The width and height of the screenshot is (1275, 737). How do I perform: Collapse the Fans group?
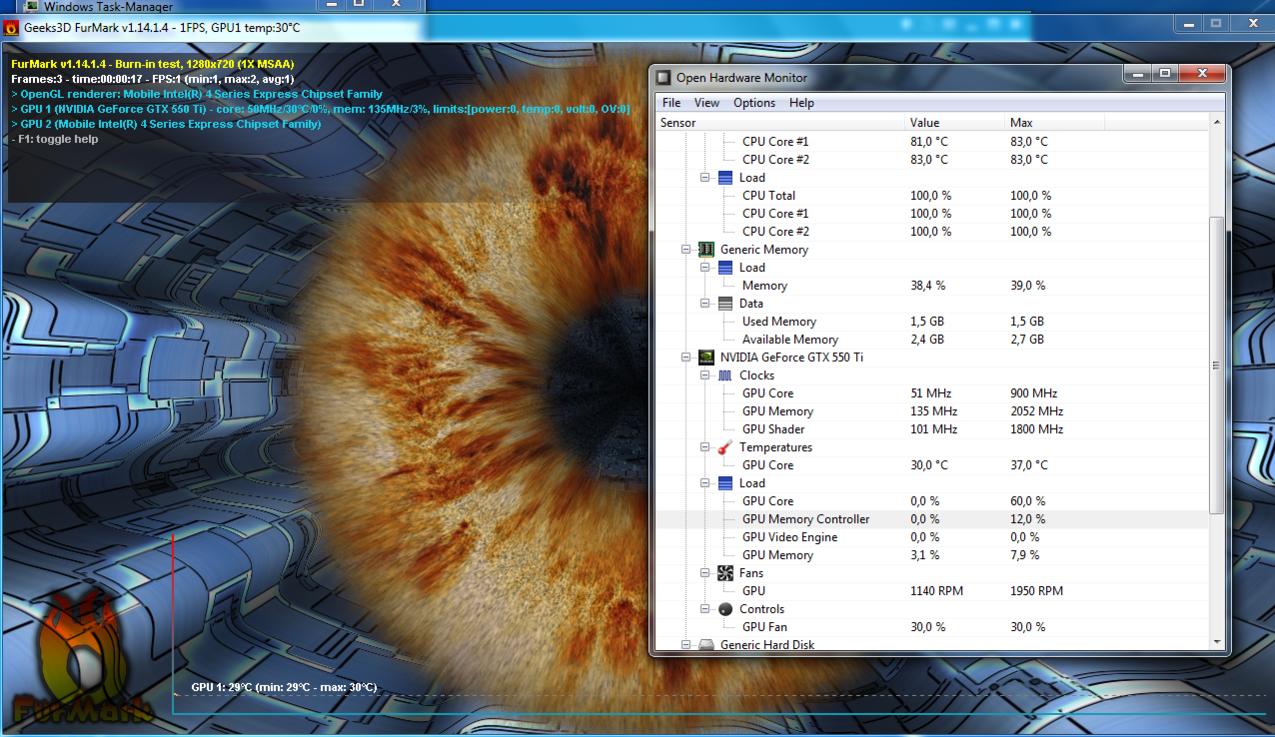pos(705,574)
